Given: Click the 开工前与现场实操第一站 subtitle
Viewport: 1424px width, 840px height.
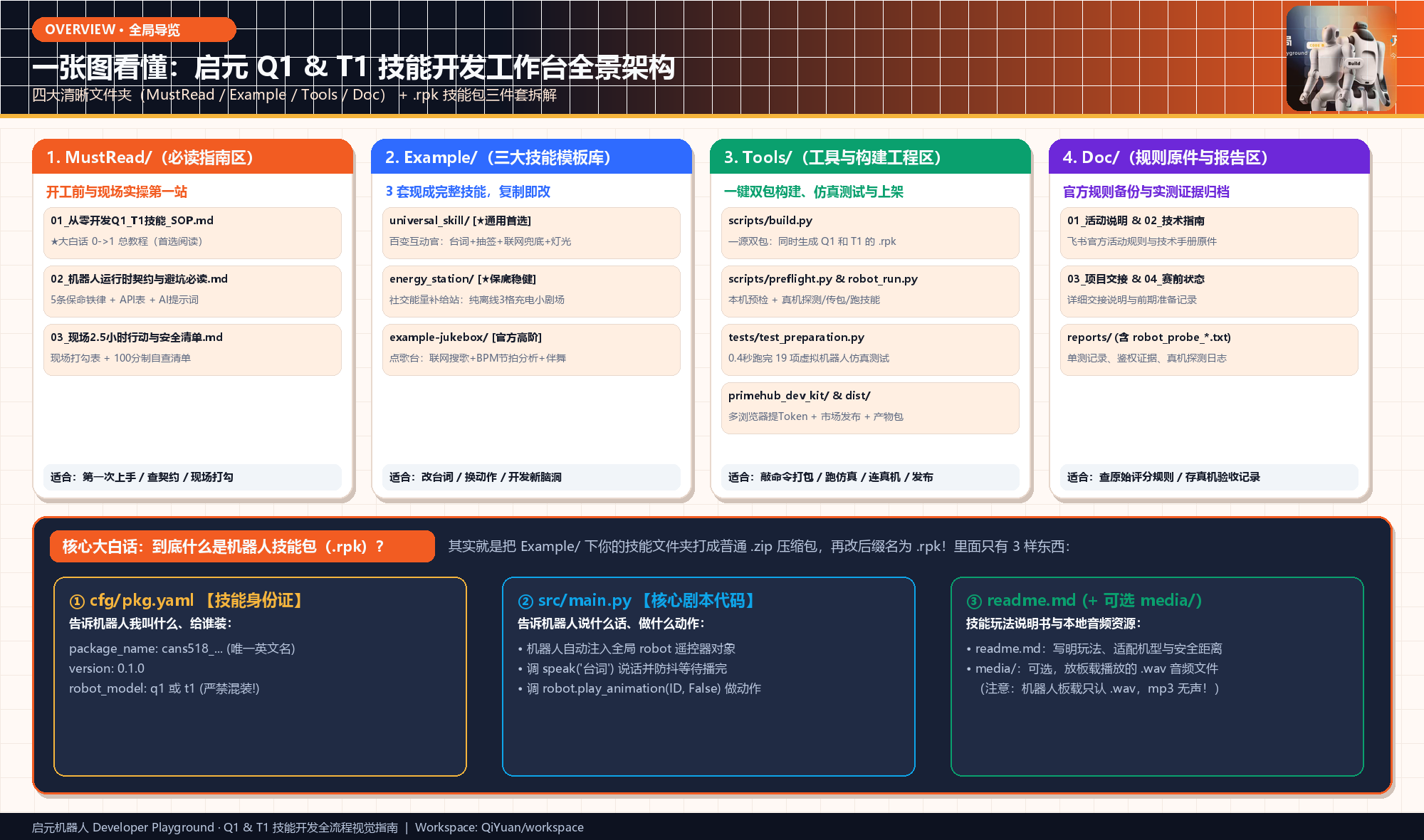Looking at the screenshot, I should click(117, 191).
